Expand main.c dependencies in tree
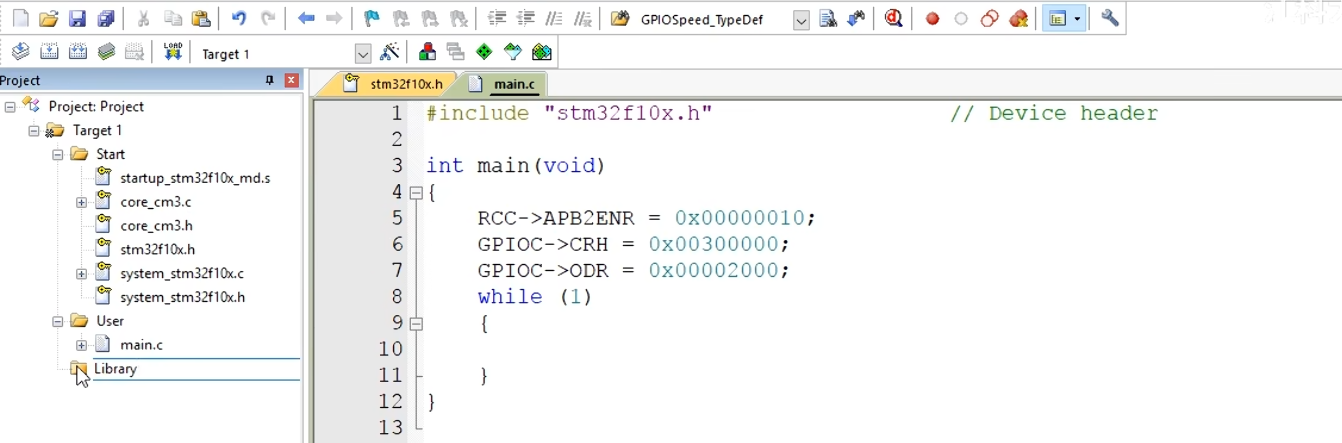1342x443 pixels. 81,345
